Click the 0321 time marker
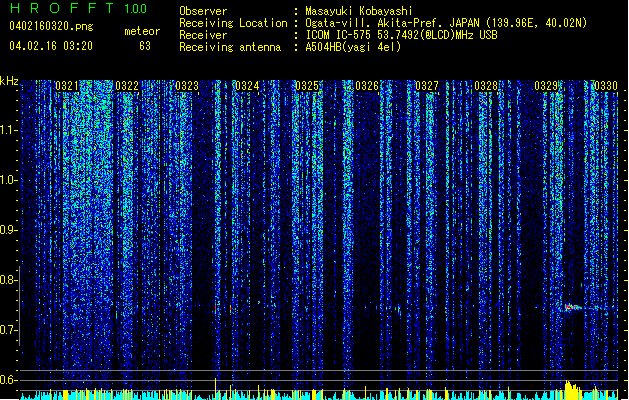The height and width of the screenshot is (400, 629). [x=67, y=86]
